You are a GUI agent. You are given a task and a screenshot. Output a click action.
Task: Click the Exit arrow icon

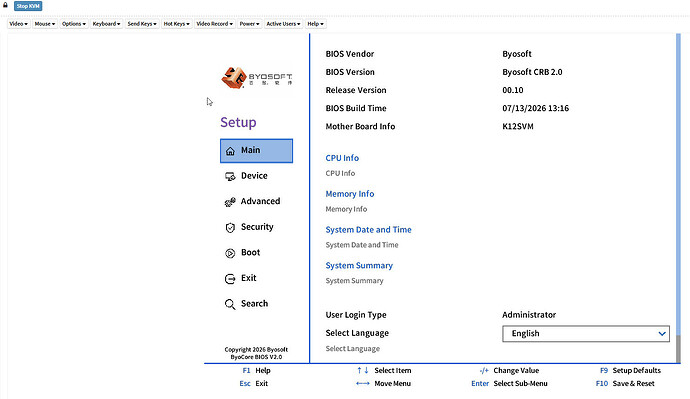[x=230, y=278]
